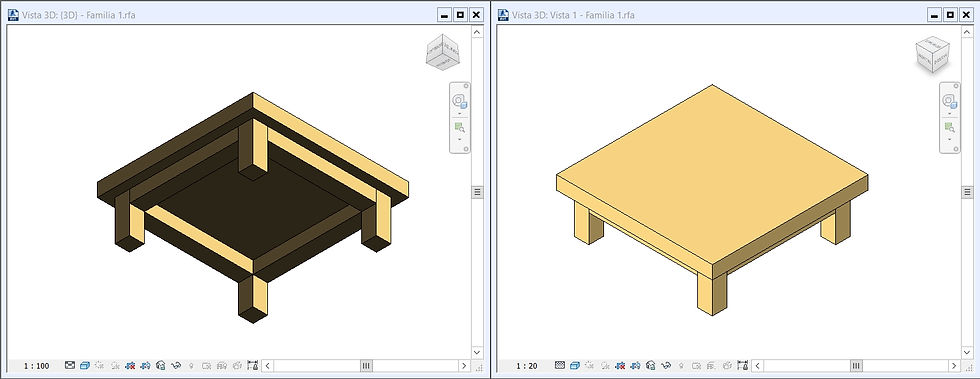Click vertical scrollbar thumb in Vista 1

pos(968,192)
